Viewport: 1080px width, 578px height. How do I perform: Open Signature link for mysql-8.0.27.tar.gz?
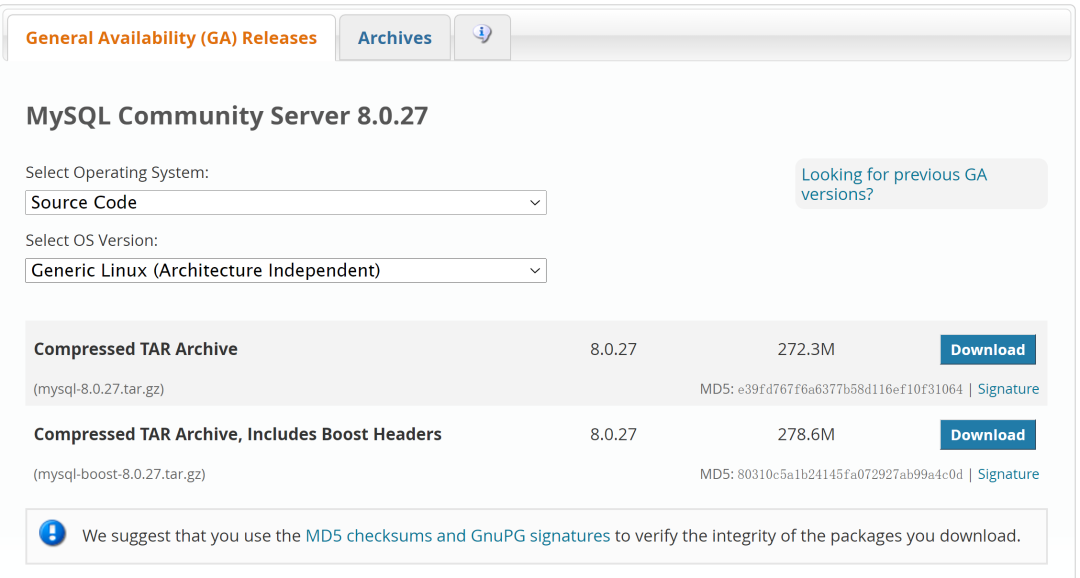pos(1008,389)
